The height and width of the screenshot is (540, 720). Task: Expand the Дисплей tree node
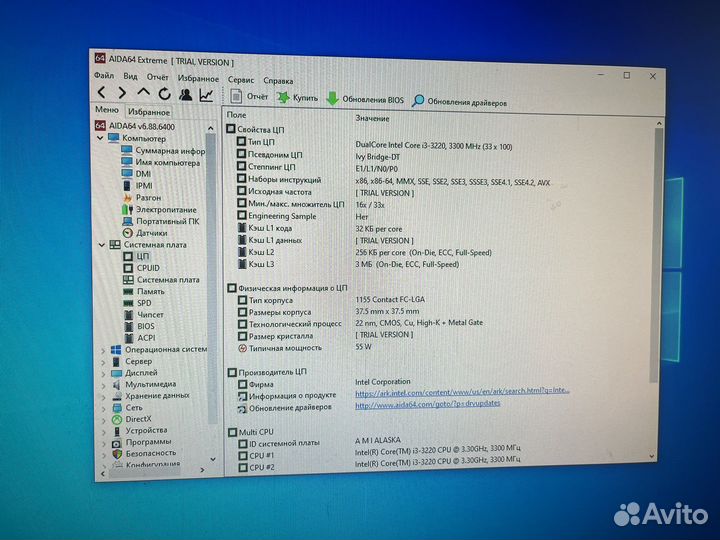coord(103,374)
